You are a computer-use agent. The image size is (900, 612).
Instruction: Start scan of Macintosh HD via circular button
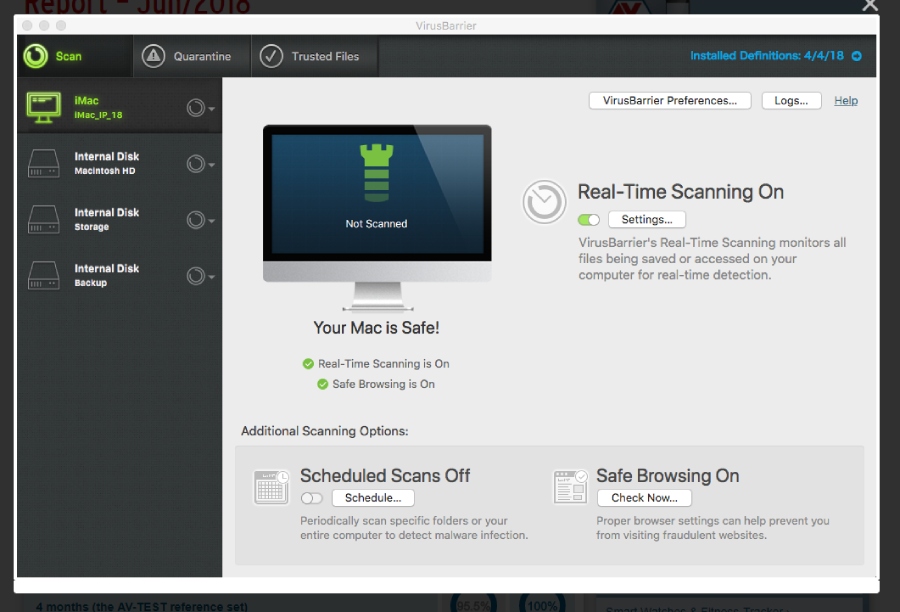[x=196, y=164]
